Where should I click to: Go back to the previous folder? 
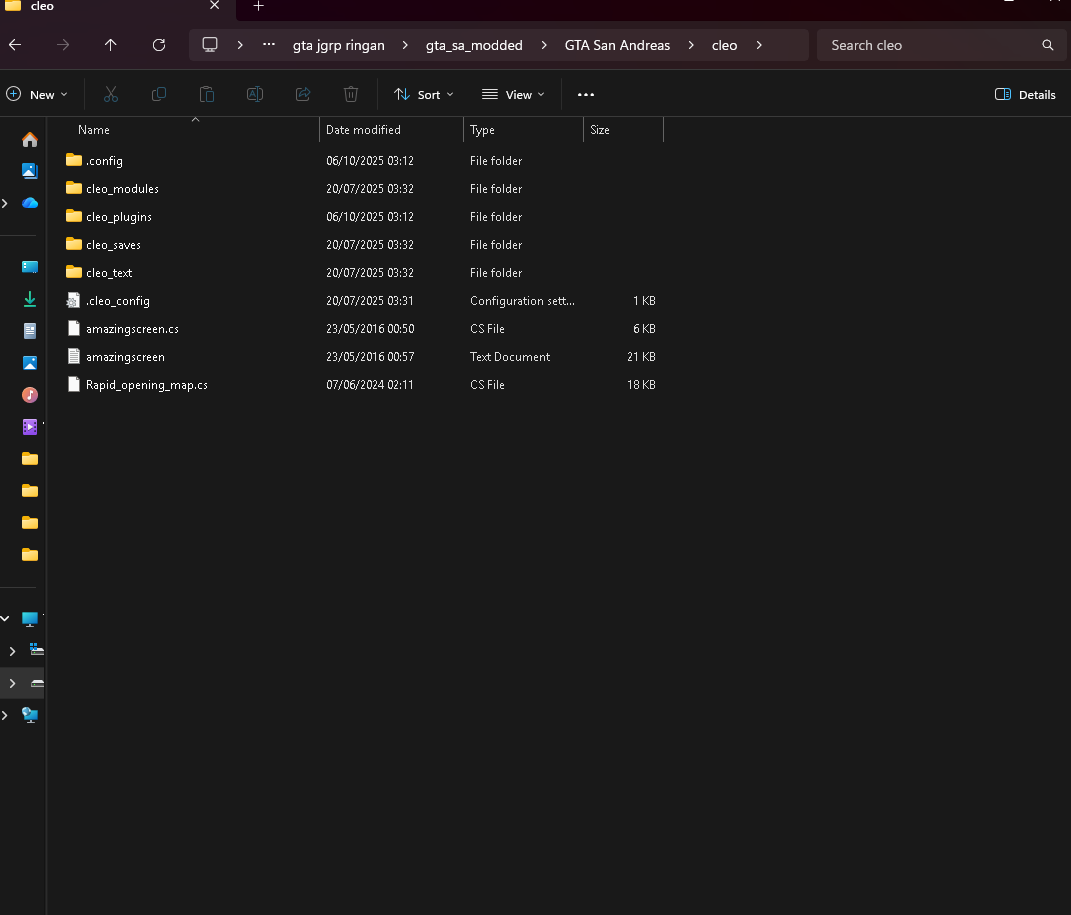coord(15,45)
